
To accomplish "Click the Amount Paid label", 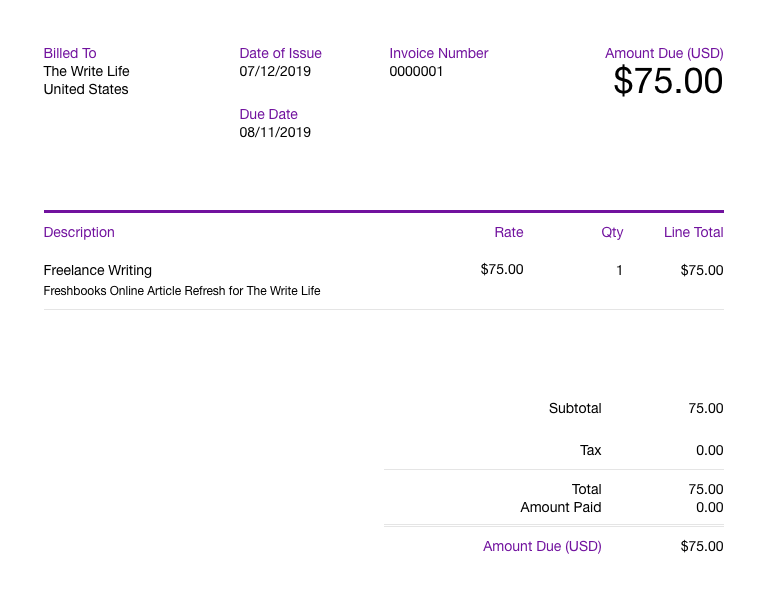I will [x=561, y=507].
